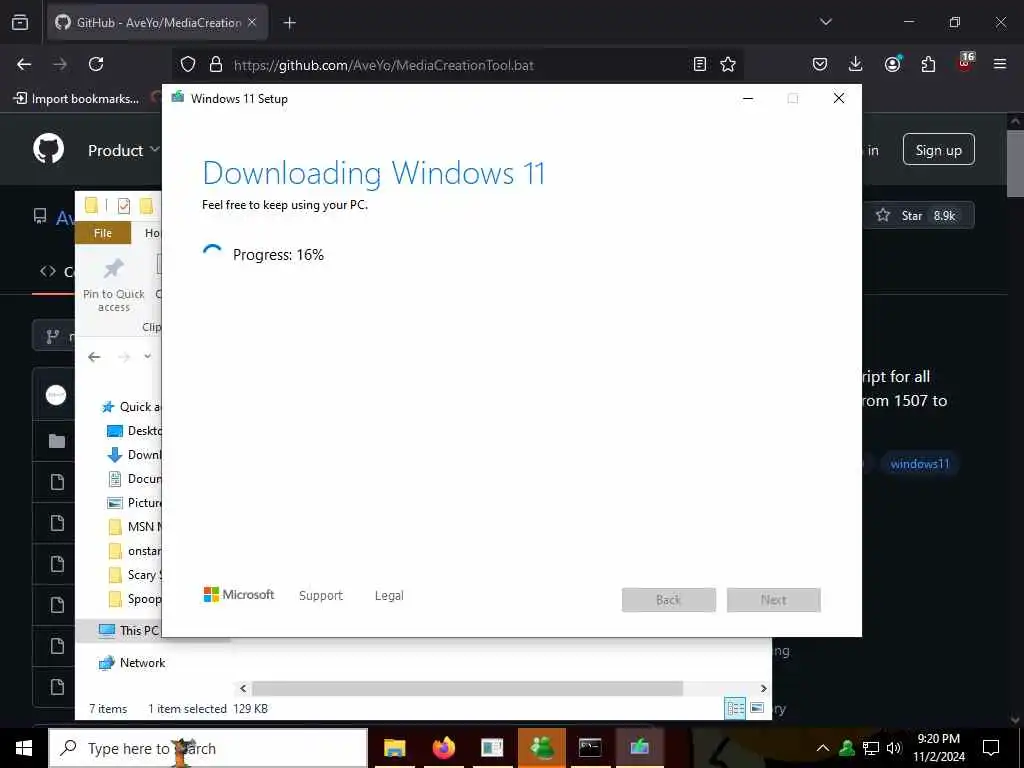Go back in File Explorer navigation

(94, 357)
